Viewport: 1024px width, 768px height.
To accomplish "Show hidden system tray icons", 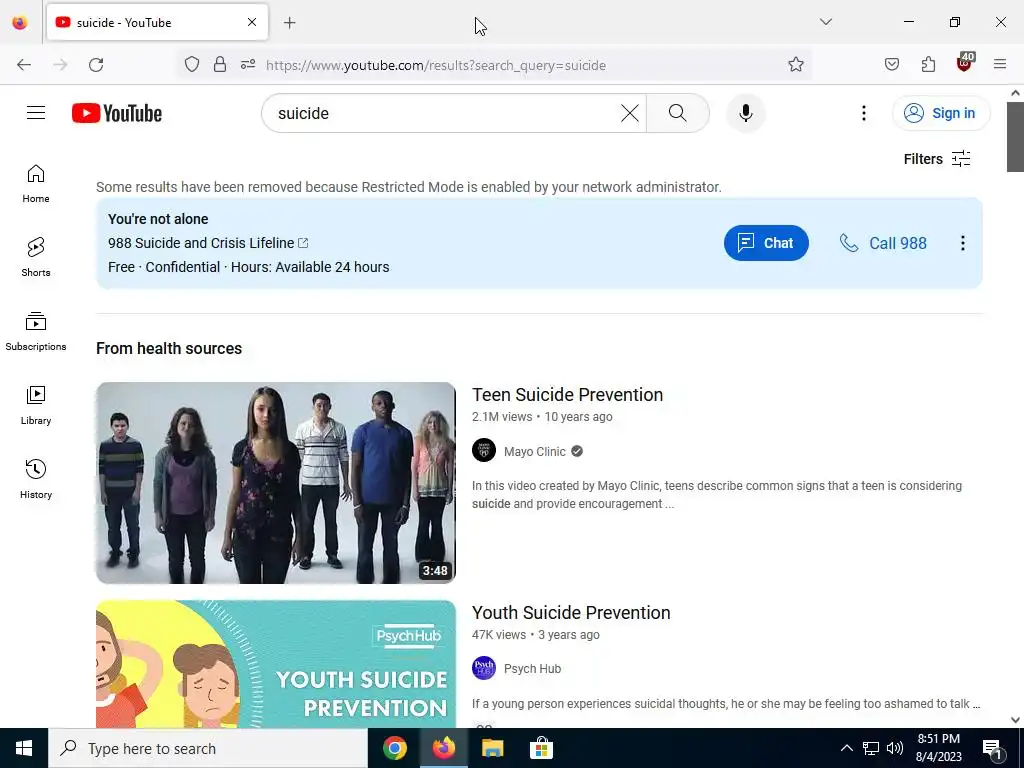I will pyautogui.click(x=846, y=748).
